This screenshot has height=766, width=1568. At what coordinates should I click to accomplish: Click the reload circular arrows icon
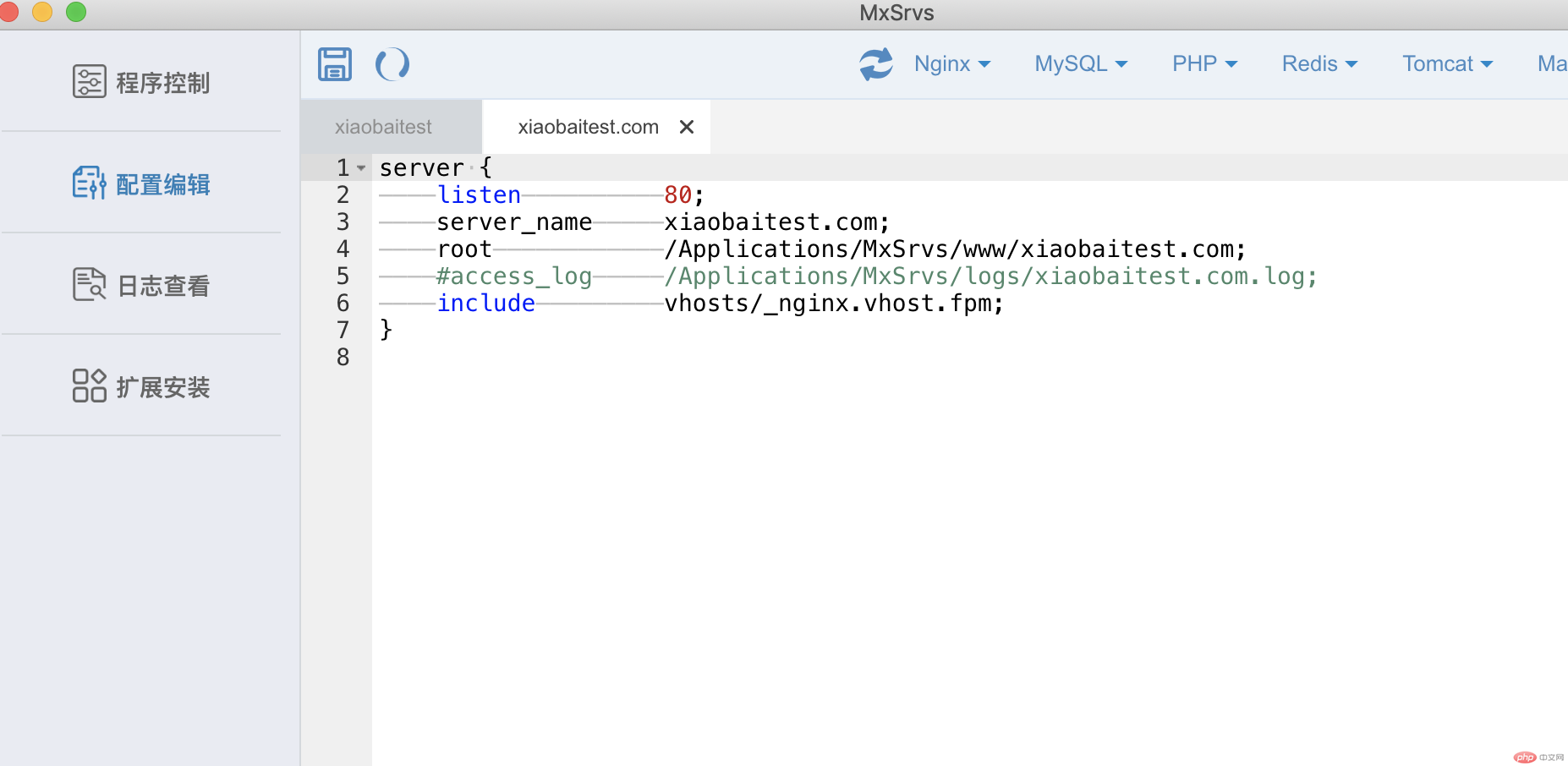pyautogui.click(x=392, y=64)
